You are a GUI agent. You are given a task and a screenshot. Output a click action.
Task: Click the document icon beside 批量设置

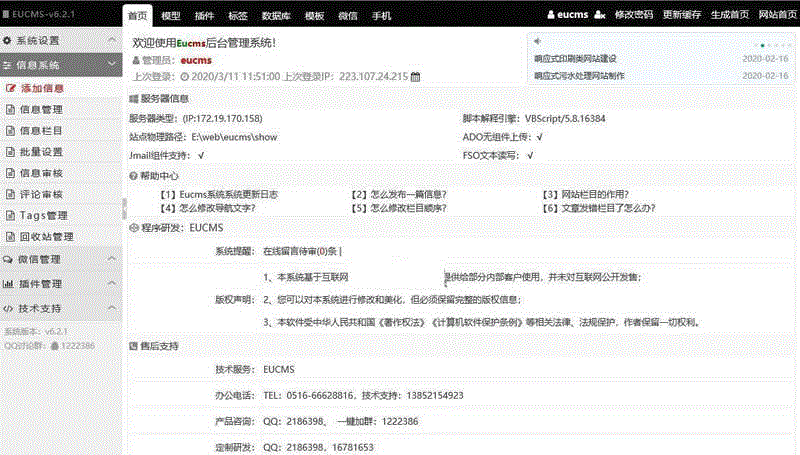pyautogui.click(x=10, y=152)
